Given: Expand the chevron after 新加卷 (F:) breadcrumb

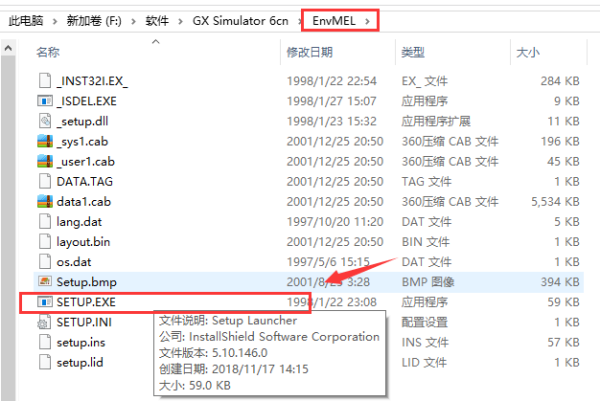Looking at the screenshot, I should click(x=134, y=21).
